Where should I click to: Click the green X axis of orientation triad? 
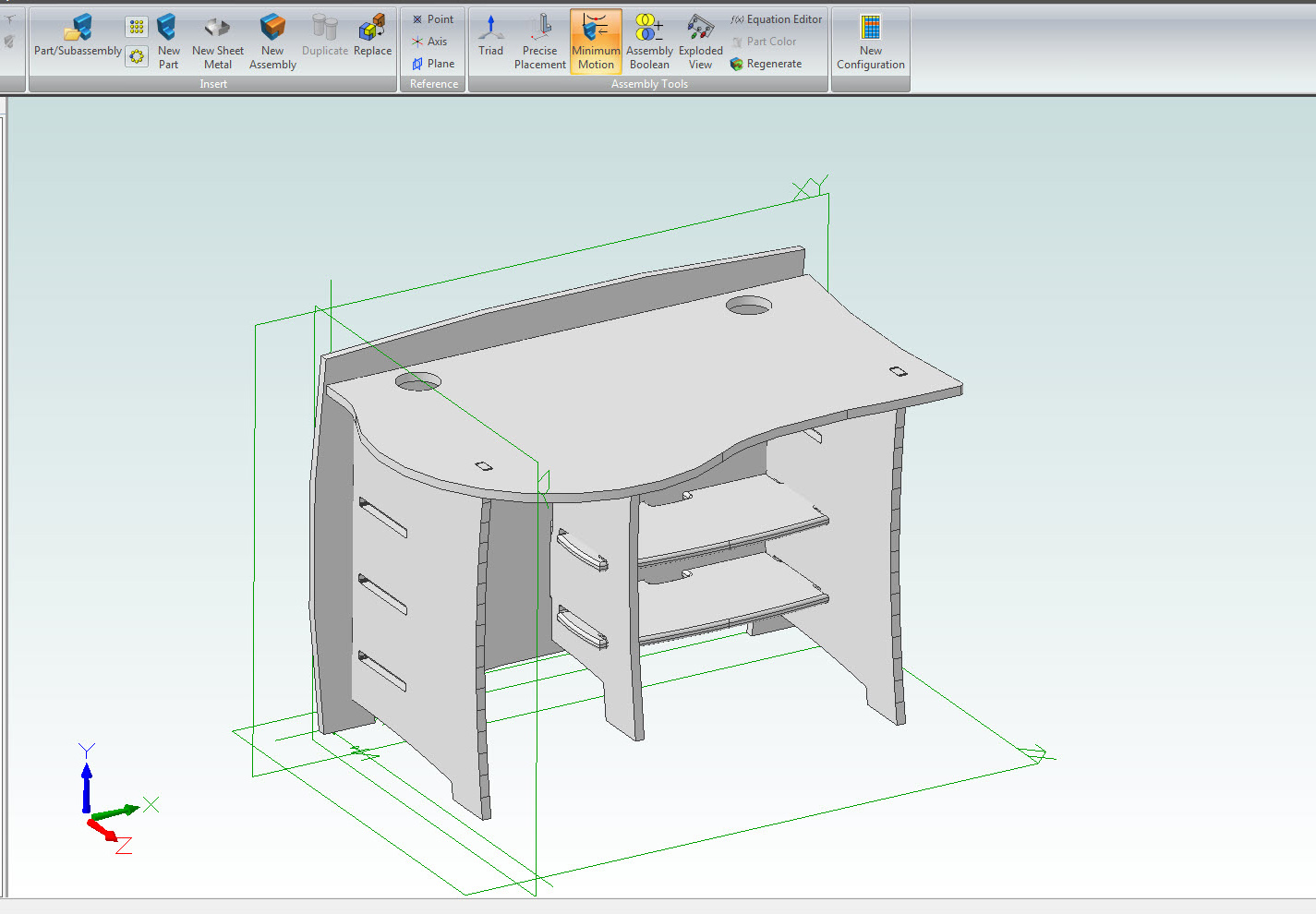point(115,812)
